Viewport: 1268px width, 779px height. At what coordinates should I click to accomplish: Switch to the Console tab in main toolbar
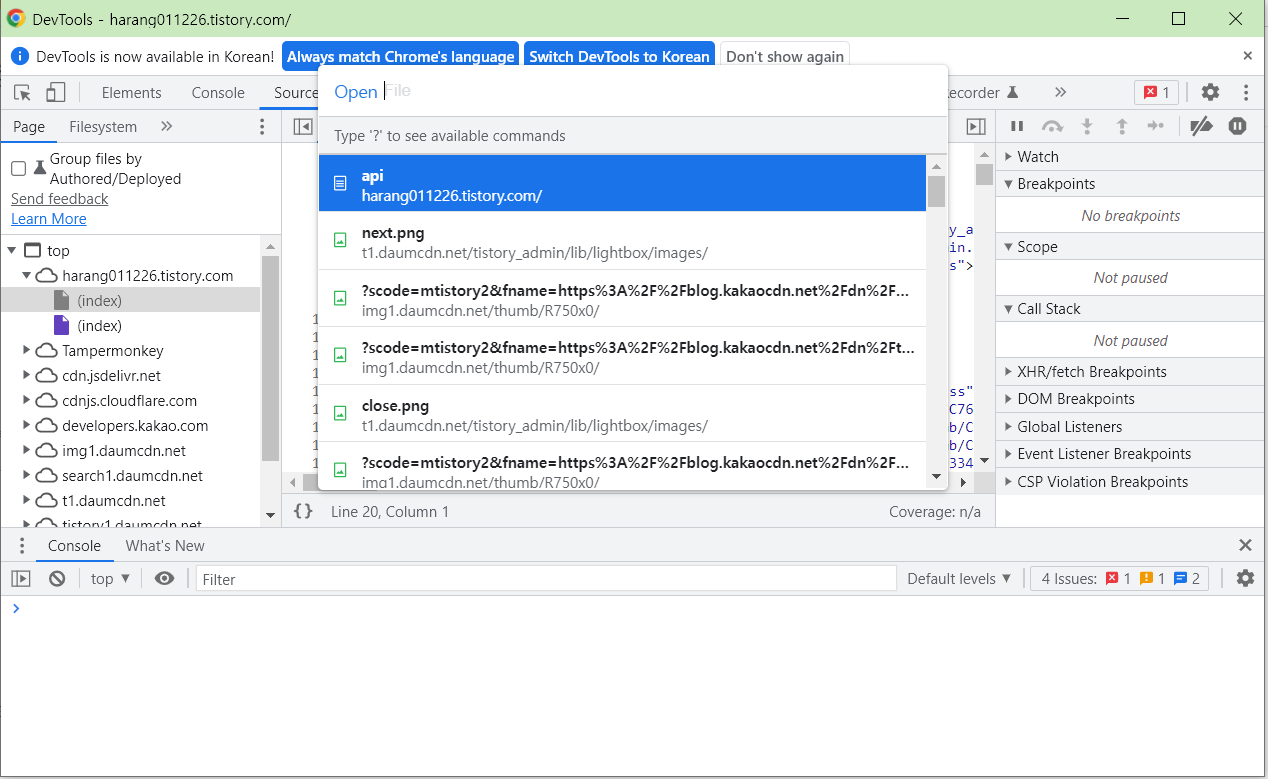coord(218,93)
